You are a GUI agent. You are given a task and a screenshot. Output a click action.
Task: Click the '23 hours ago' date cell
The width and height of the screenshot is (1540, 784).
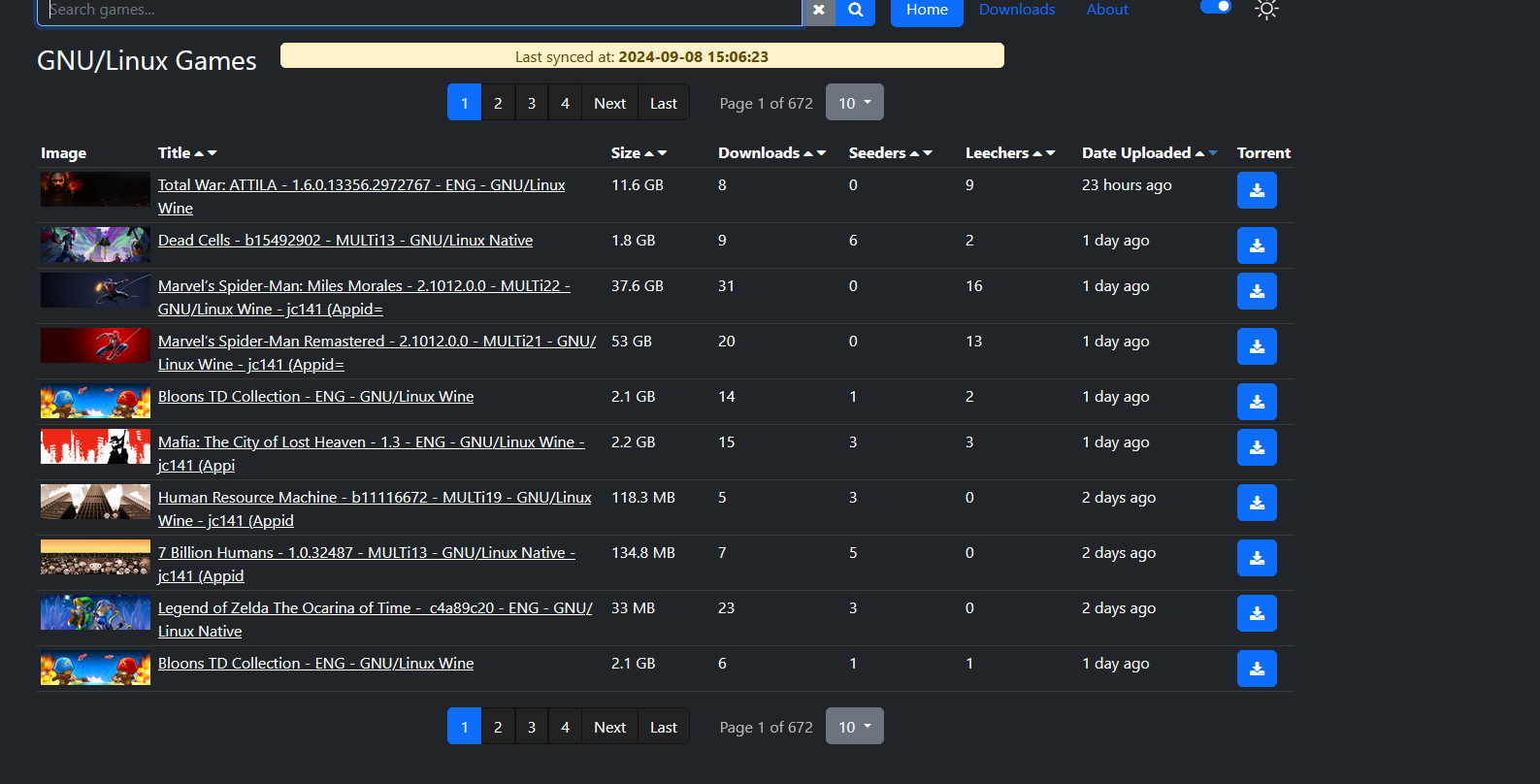point(1127,185)
